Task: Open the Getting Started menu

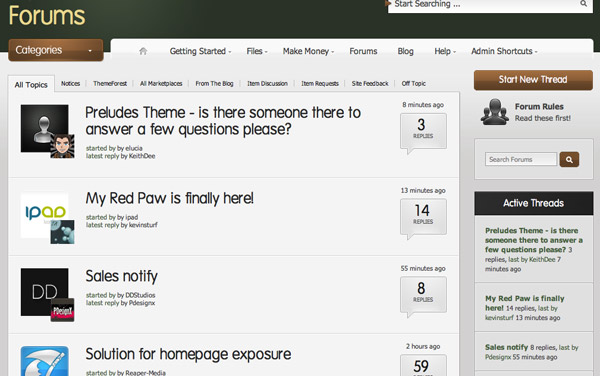Action: [x=201, y=51]
